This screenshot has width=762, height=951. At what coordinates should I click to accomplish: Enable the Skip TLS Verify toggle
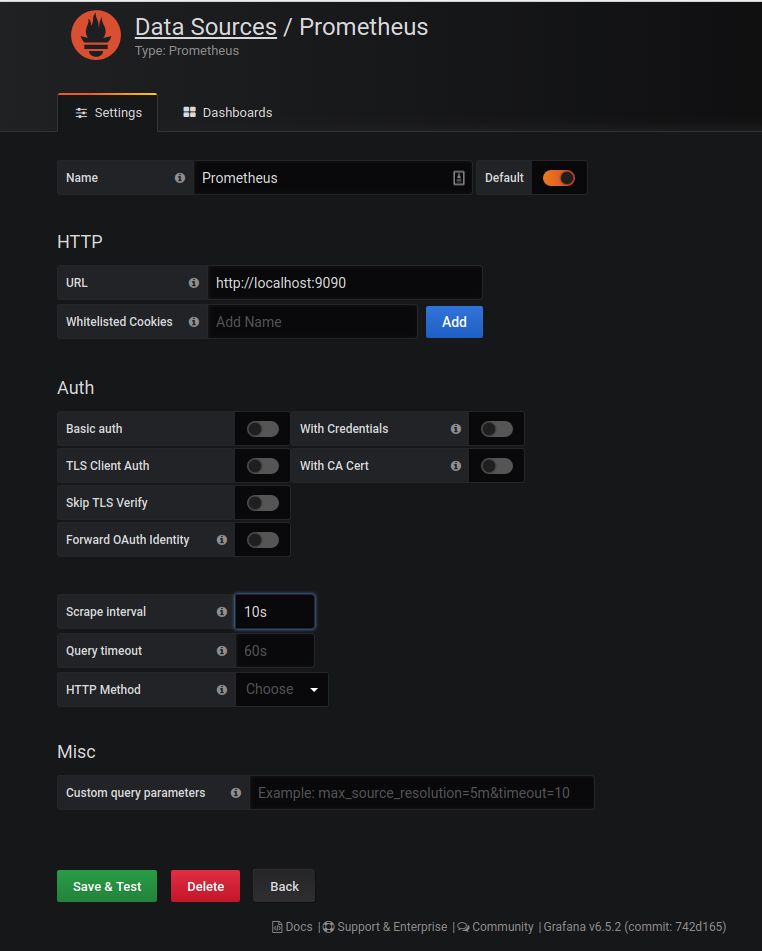(x=263, y=503)
